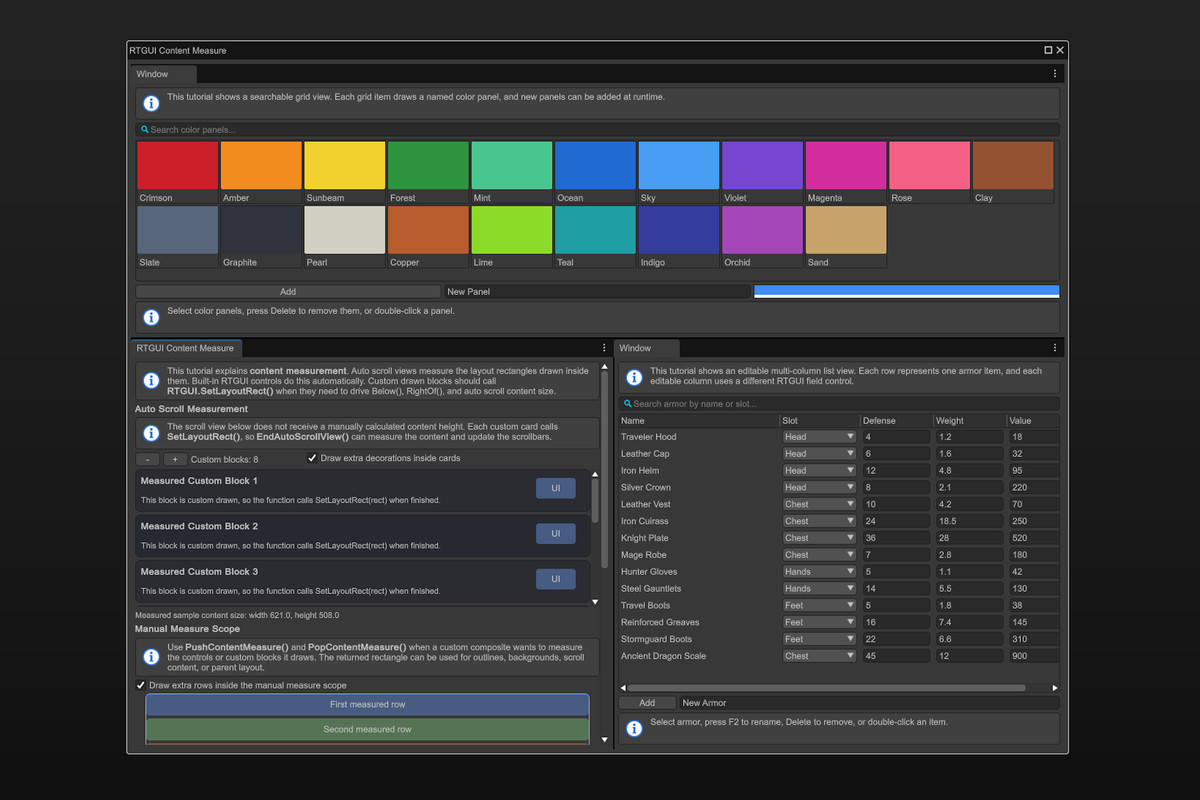Screen dimensions: 1200x800
Task: Maximize the RTGUI Content Measure window
Action: [1048, 50]
